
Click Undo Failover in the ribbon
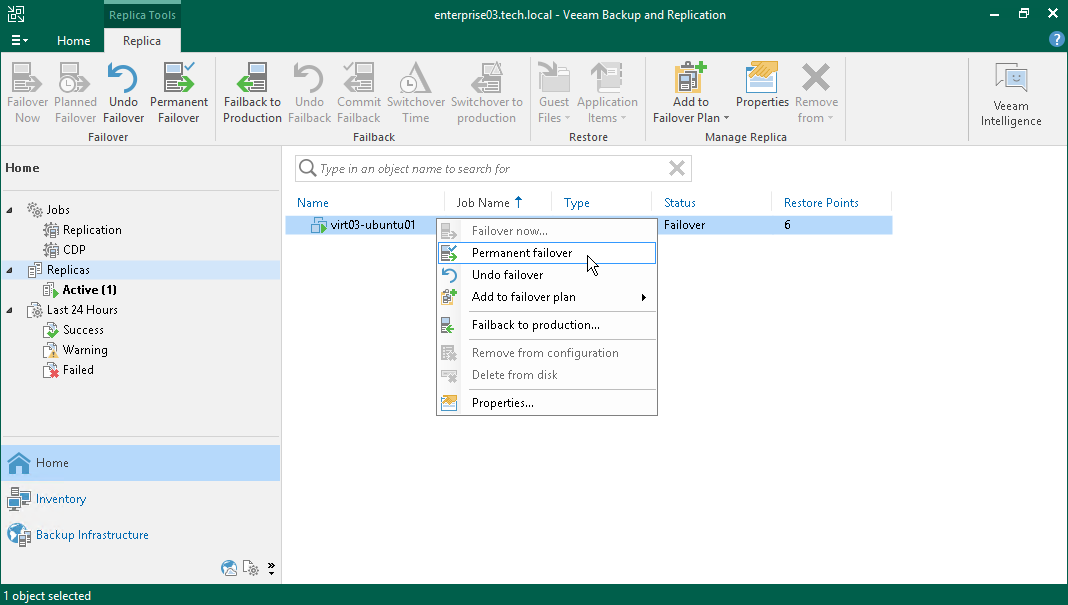(x=123, y=93)
